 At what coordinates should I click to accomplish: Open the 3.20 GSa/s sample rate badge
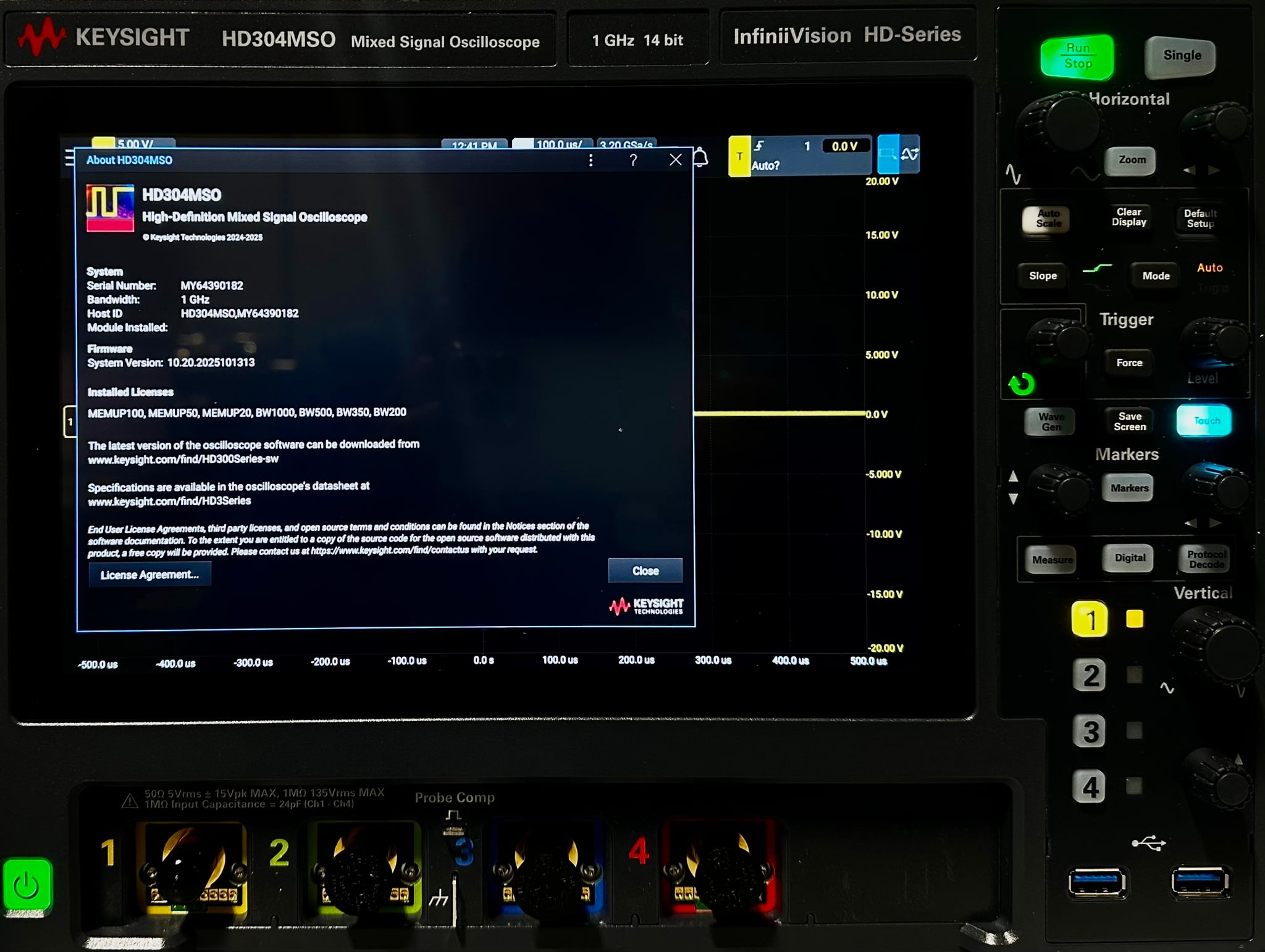click(626, 144)
